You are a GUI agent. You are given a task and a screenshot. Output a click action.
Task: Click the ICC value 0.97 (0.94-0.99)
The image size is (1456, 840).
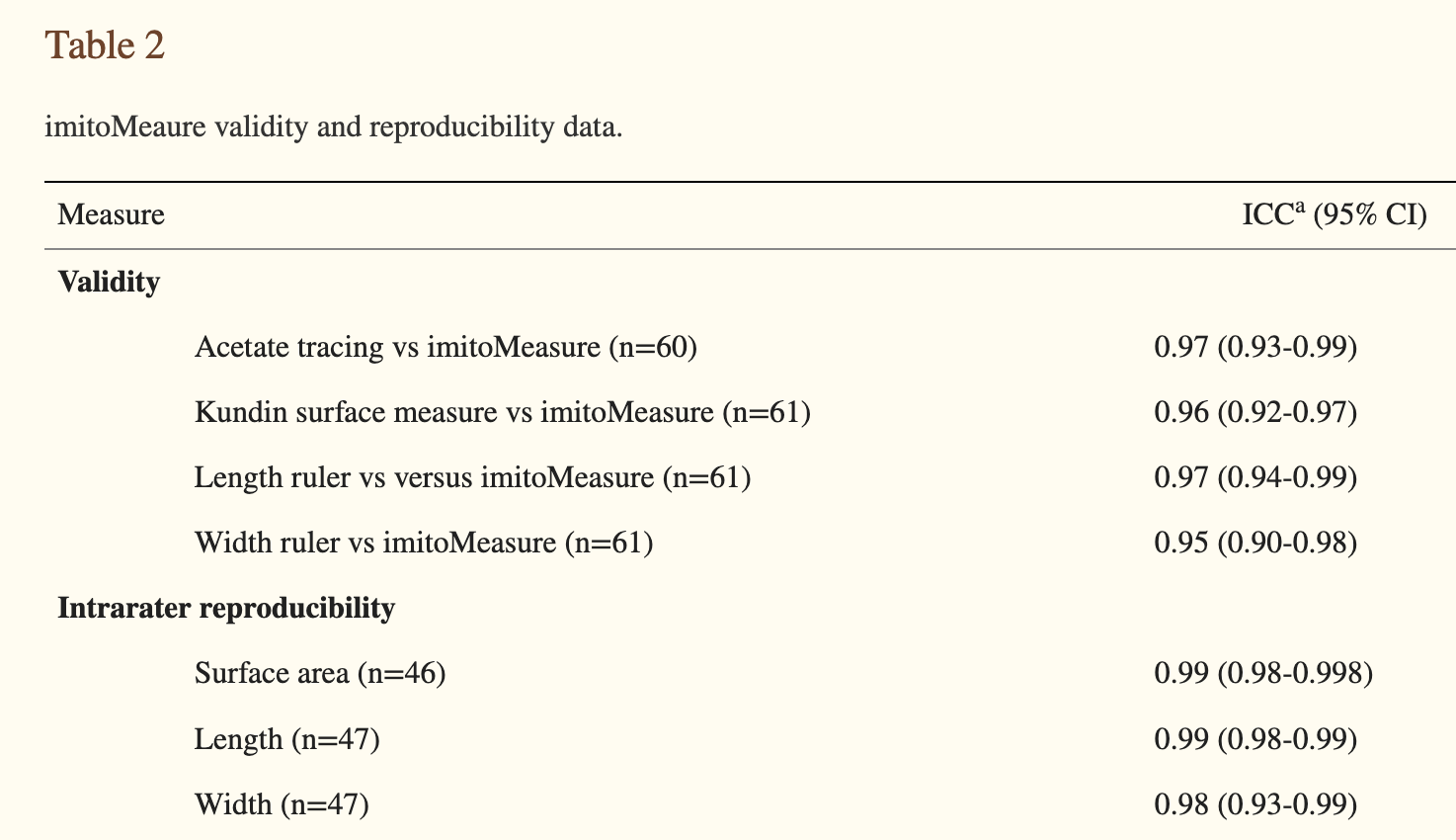click(x=1254, y=477)
